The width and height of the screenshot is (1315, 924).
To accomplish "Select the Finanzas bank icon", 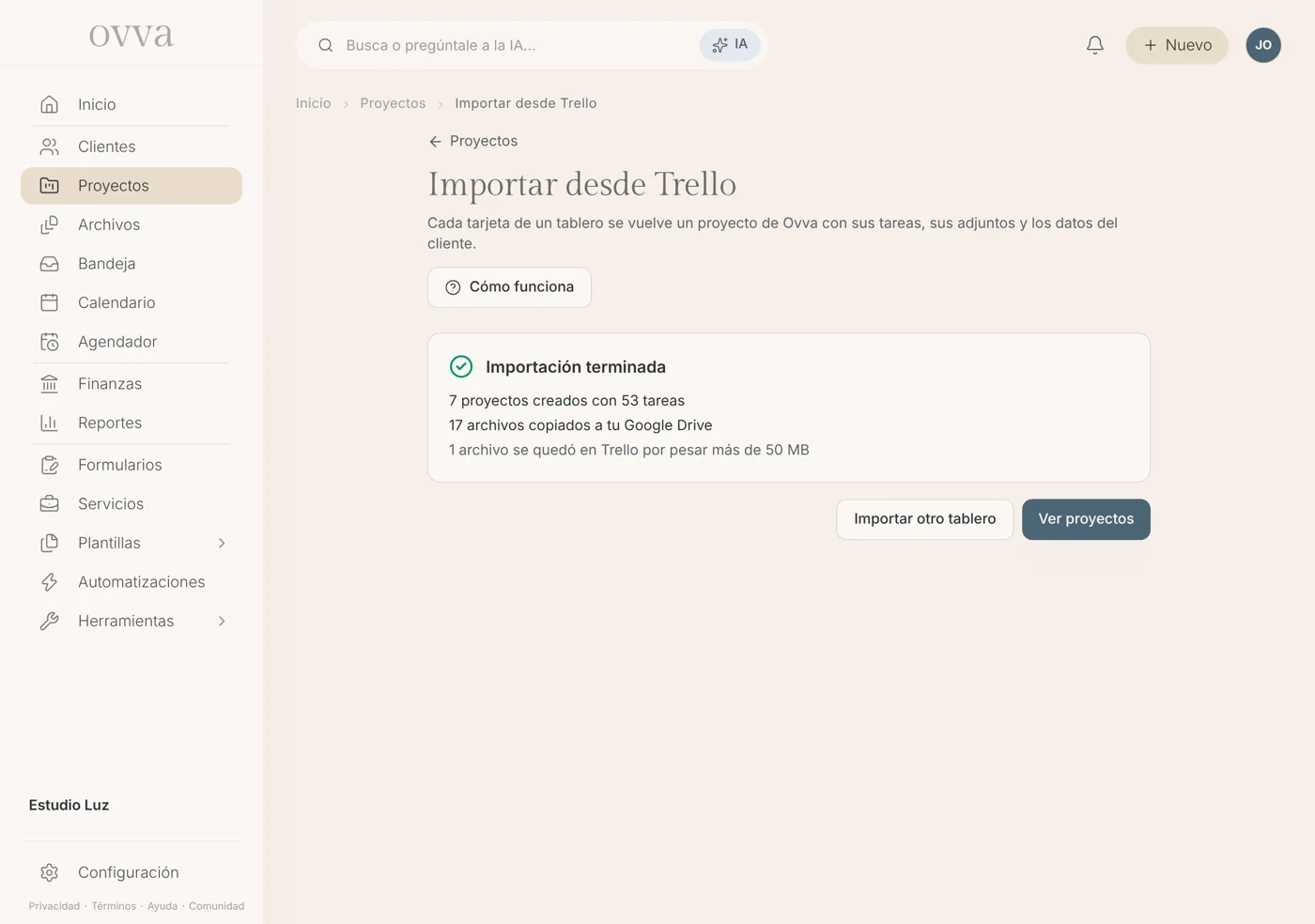I will click(50, 384).
